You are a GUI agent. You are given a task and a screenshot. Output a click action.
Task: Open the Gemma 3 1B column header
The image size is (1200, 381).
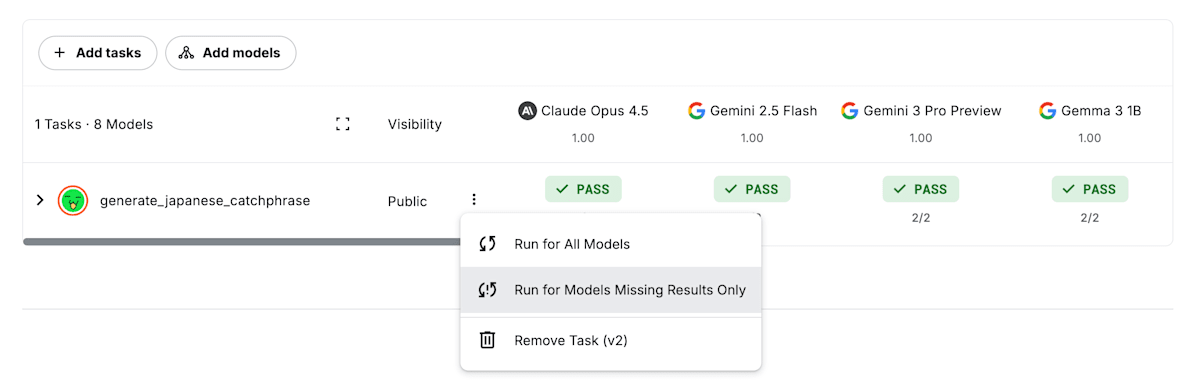pyautogui.click(x=1090, y=111)
